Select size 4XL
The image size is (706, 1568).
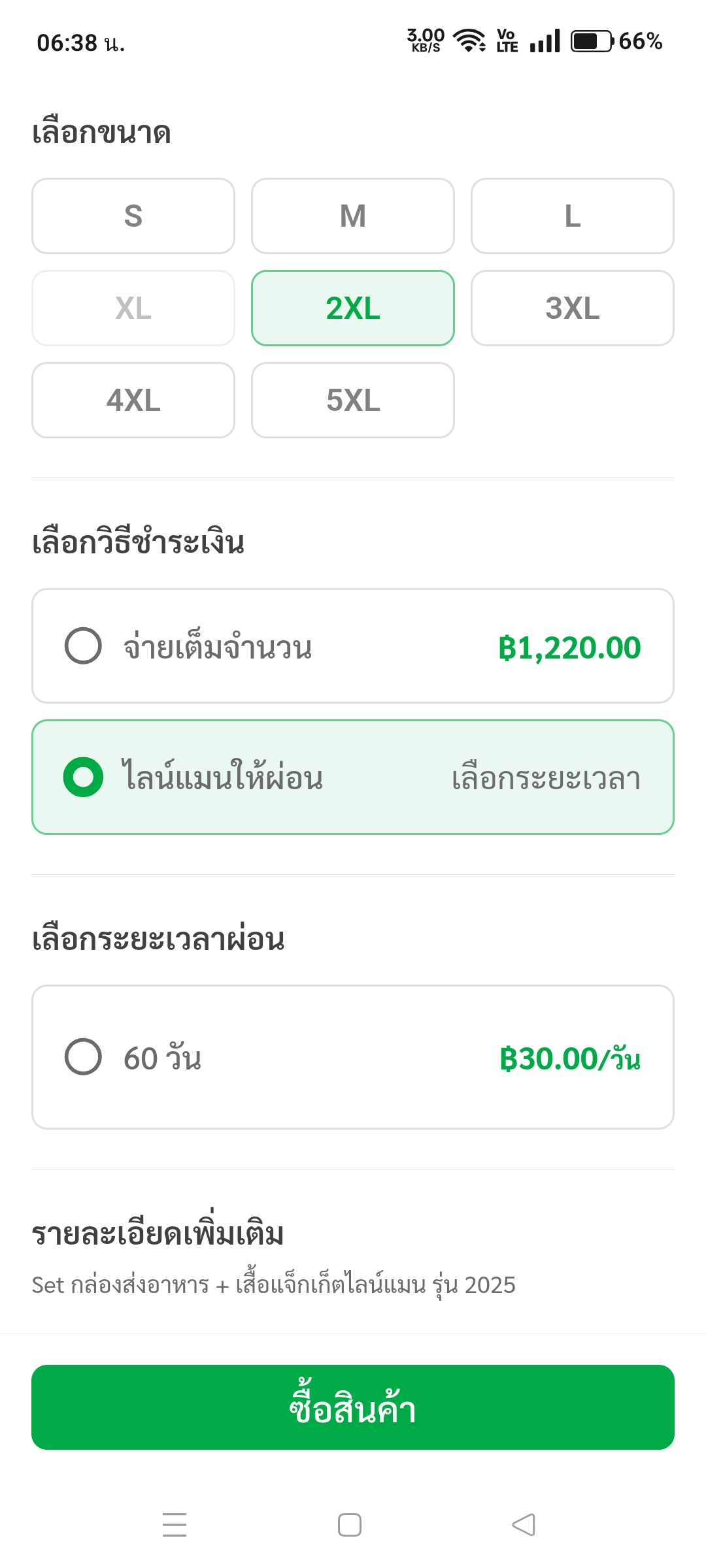pos(133,400)
